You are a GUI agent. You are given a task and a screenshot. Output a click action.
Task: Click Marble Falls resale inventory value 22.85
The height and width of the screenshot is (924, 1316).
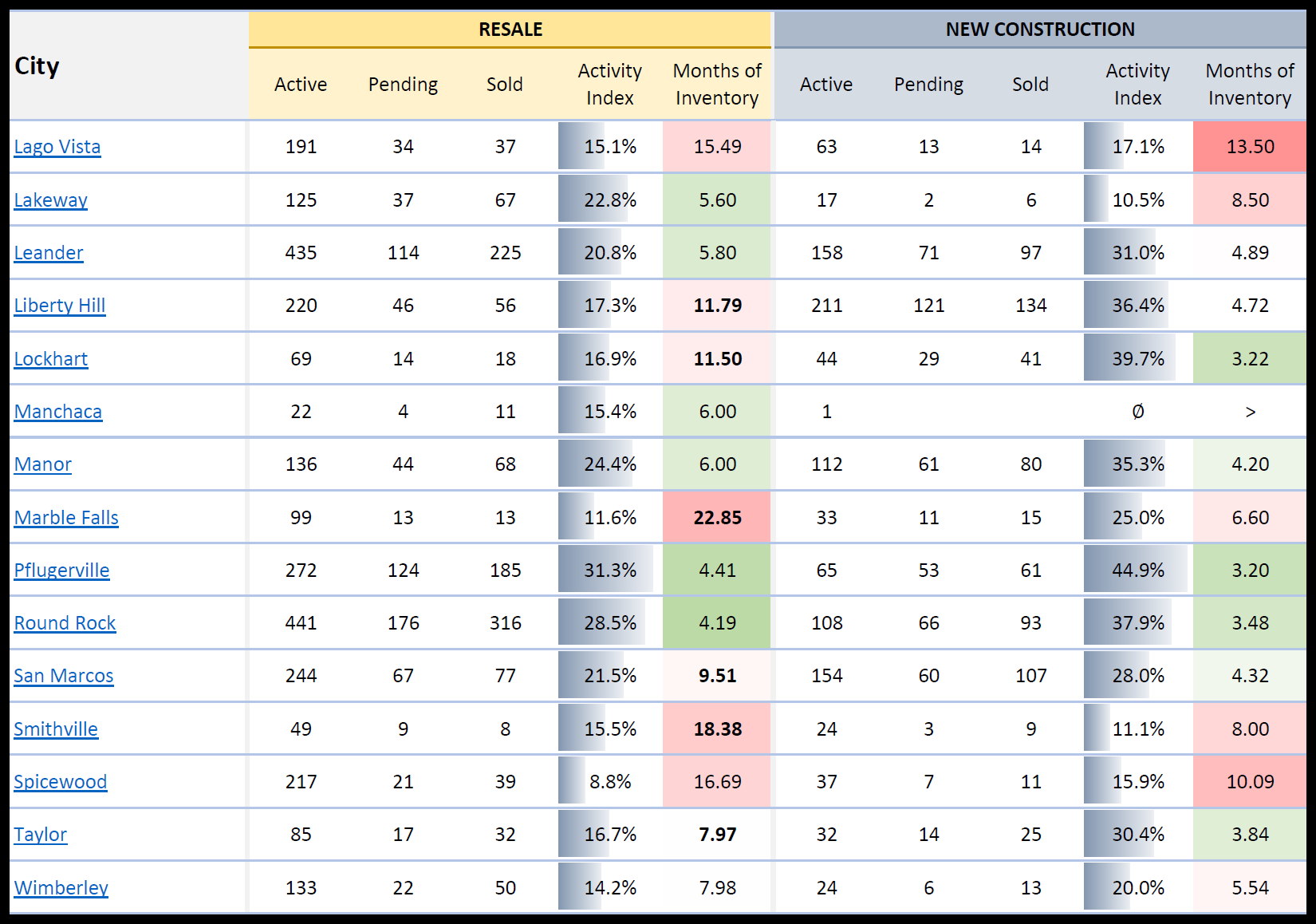(717, 518)
